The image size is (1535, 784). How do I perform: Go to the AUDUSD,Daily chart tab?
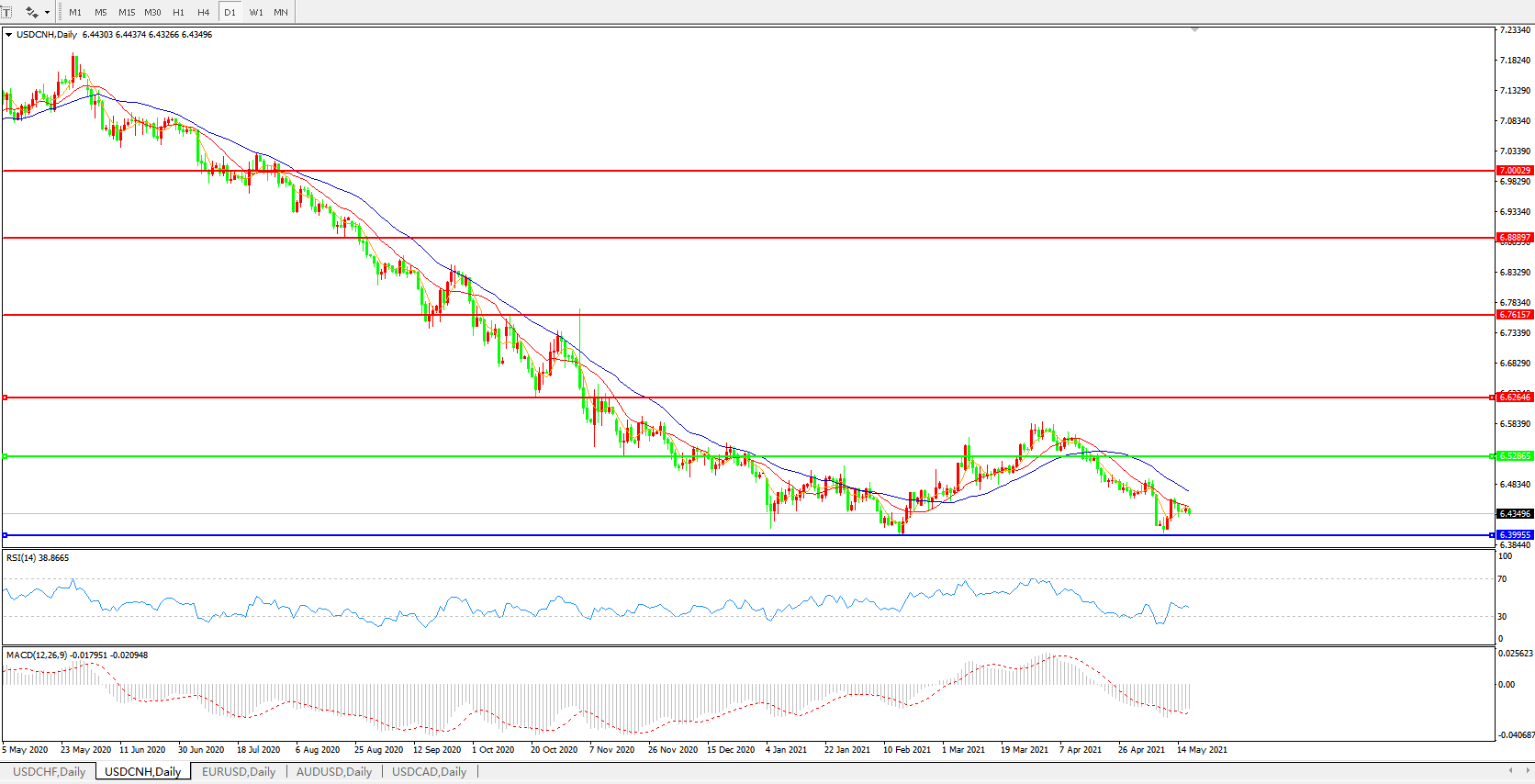(x=334, y=771)
